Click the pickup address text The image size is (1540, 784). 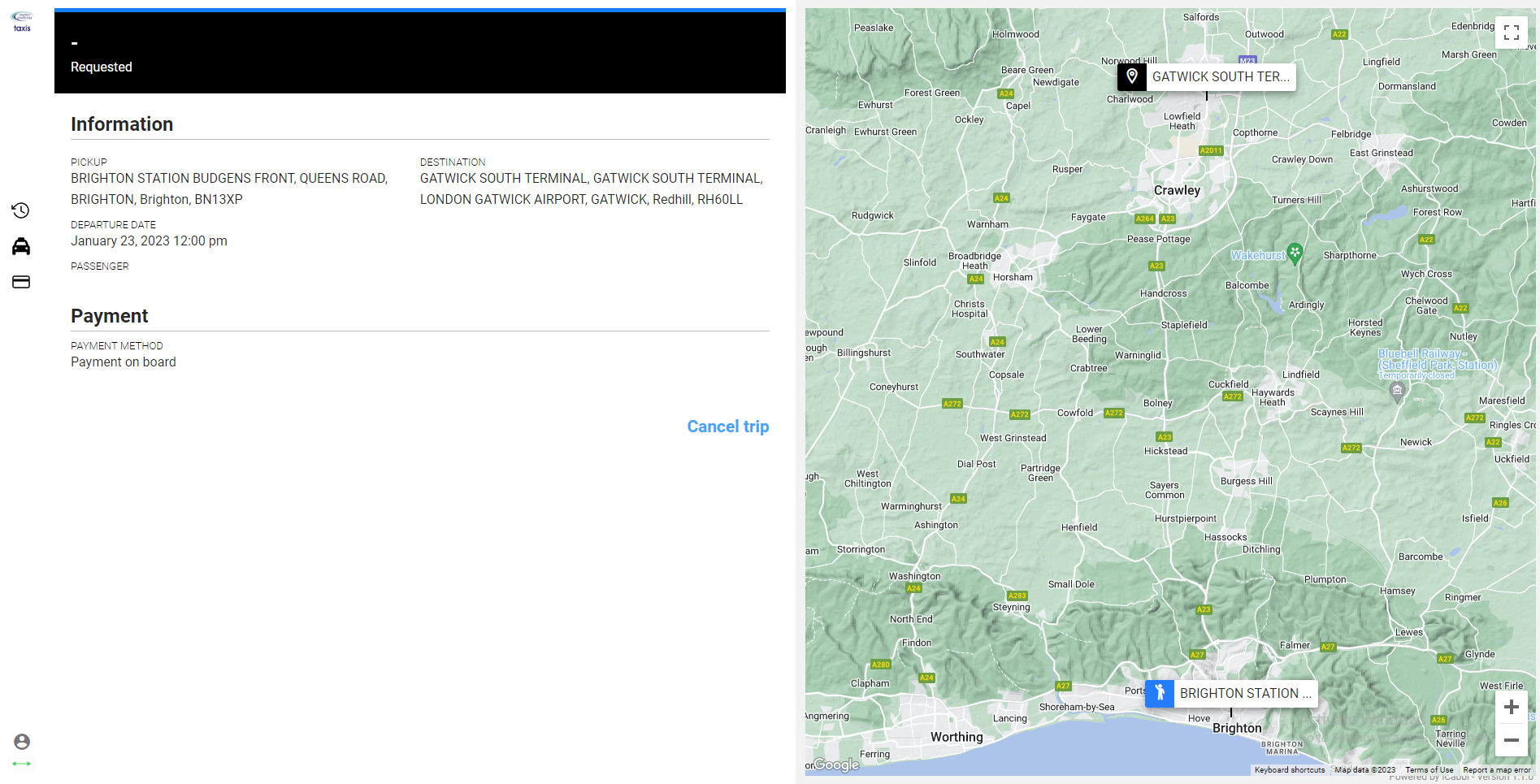pyautogui.click(x=229, y=188)
